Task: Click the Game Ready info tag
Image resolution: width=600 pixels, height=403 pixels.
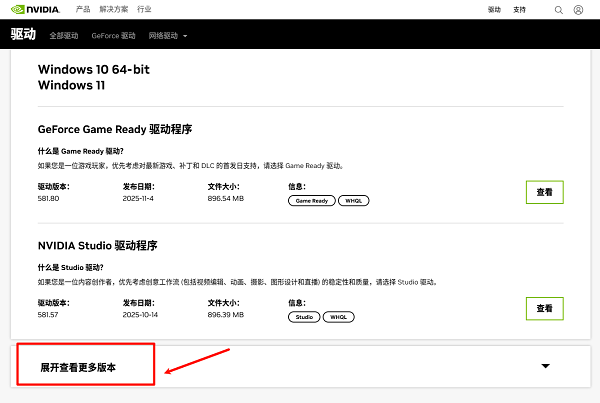Action: [310, 200]
